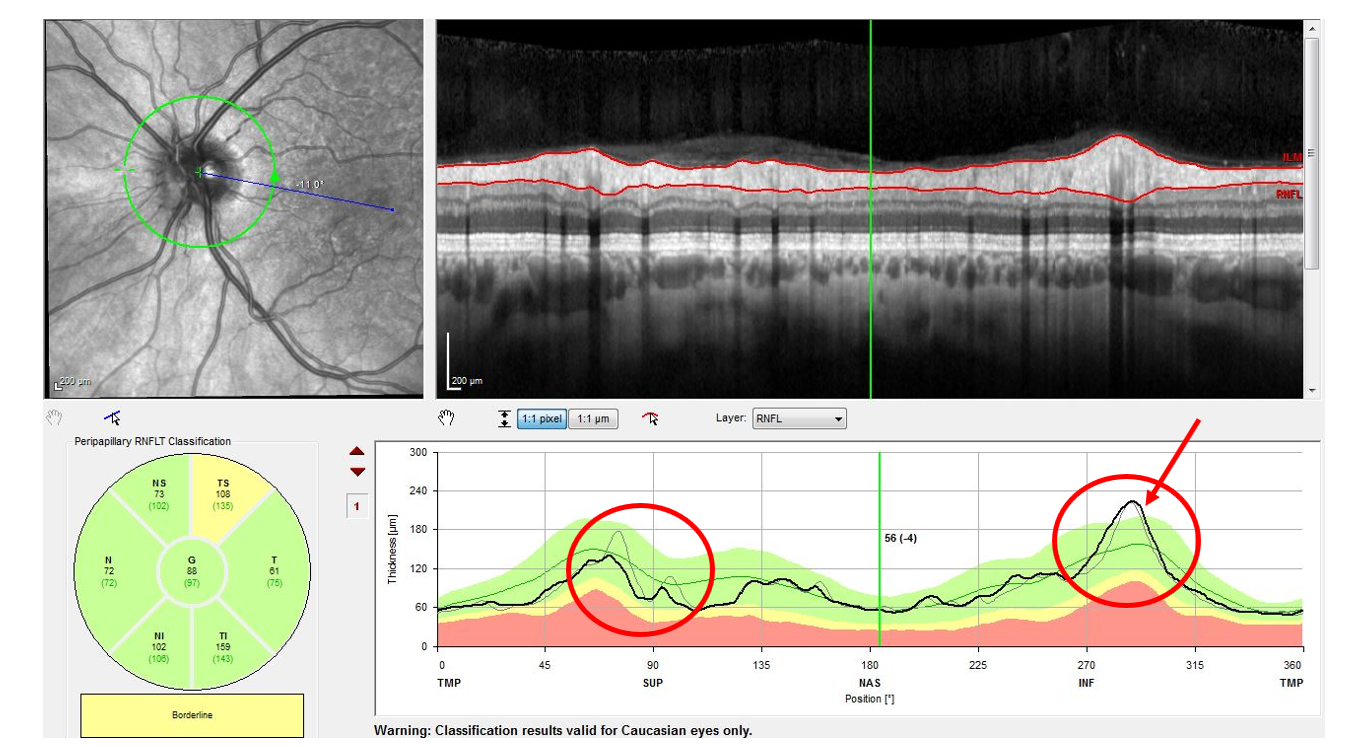The width and height of the screenshot is (1362, 747).
Task: Click the central G global sector
Action: 192,570
